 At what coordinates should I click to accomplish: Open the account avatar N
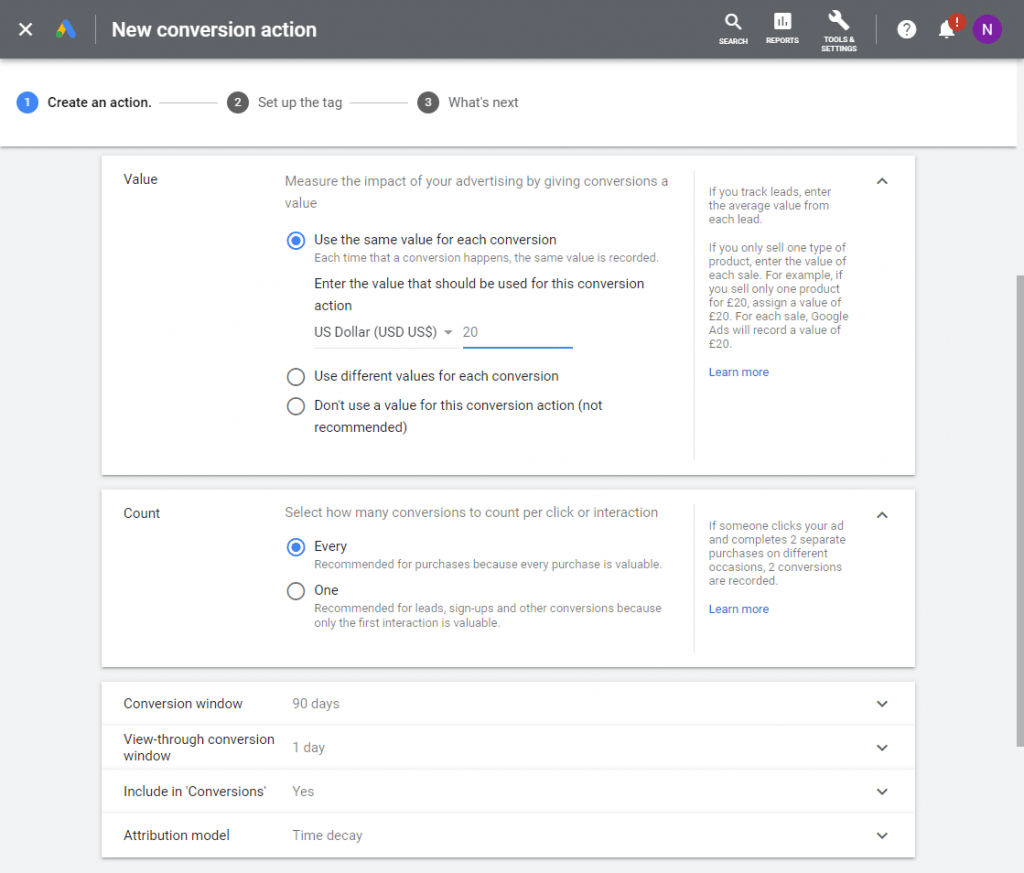[987, 29]
